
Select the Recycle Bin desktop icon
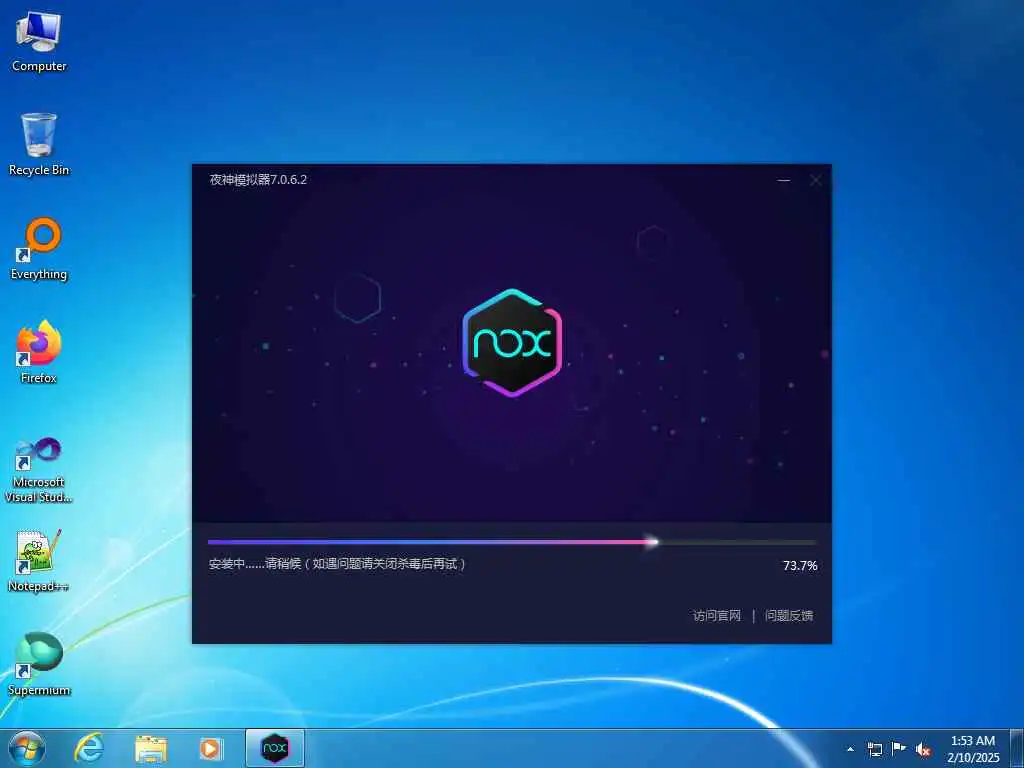(39, 144)
